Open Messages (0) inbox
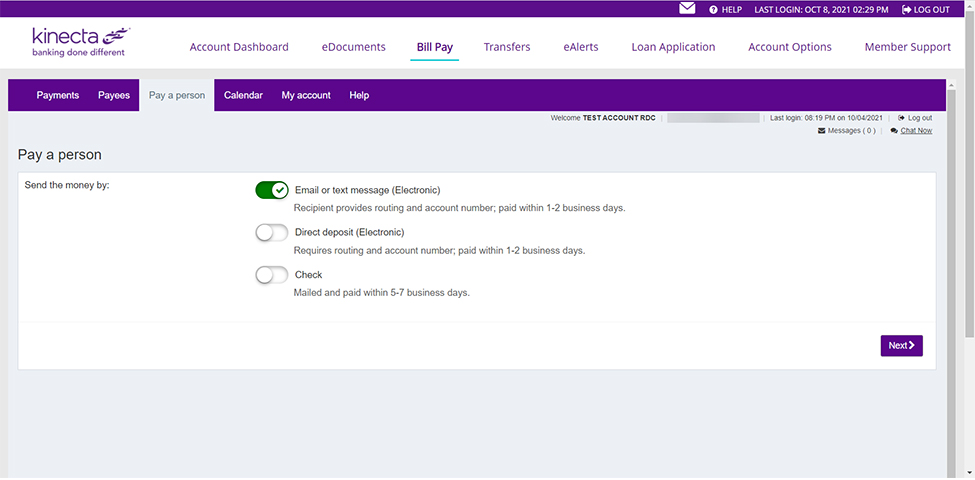975x480 pixels. [x=846, y=130]
